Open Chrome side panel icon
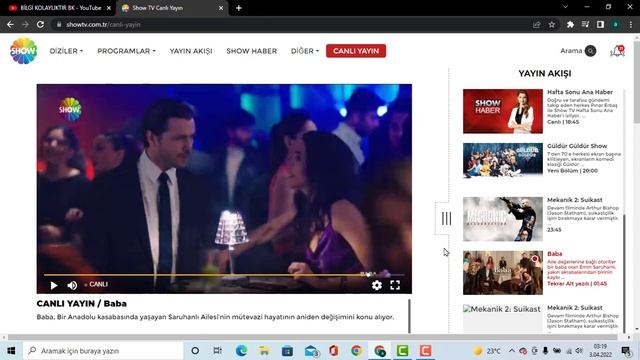Viewport: 640px width, 360px height. click(x=600, y=24)
